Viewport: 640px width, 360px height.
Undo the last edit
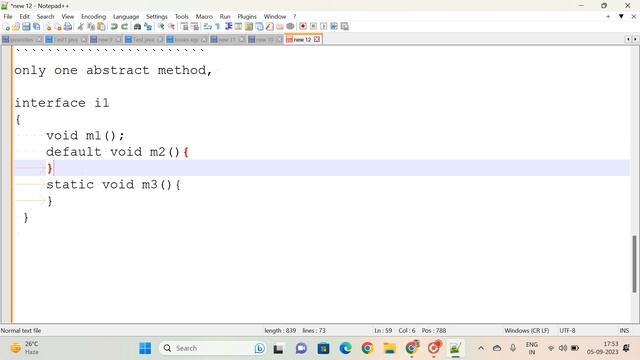coord(114,27)
